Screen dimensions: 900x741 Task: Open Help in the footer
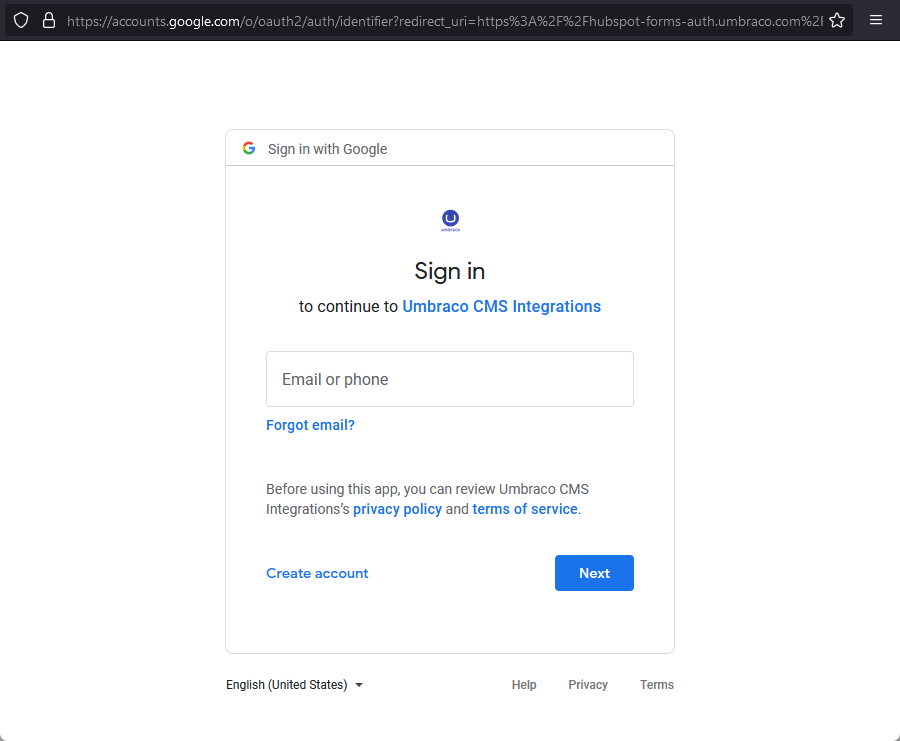click(524, 685)
